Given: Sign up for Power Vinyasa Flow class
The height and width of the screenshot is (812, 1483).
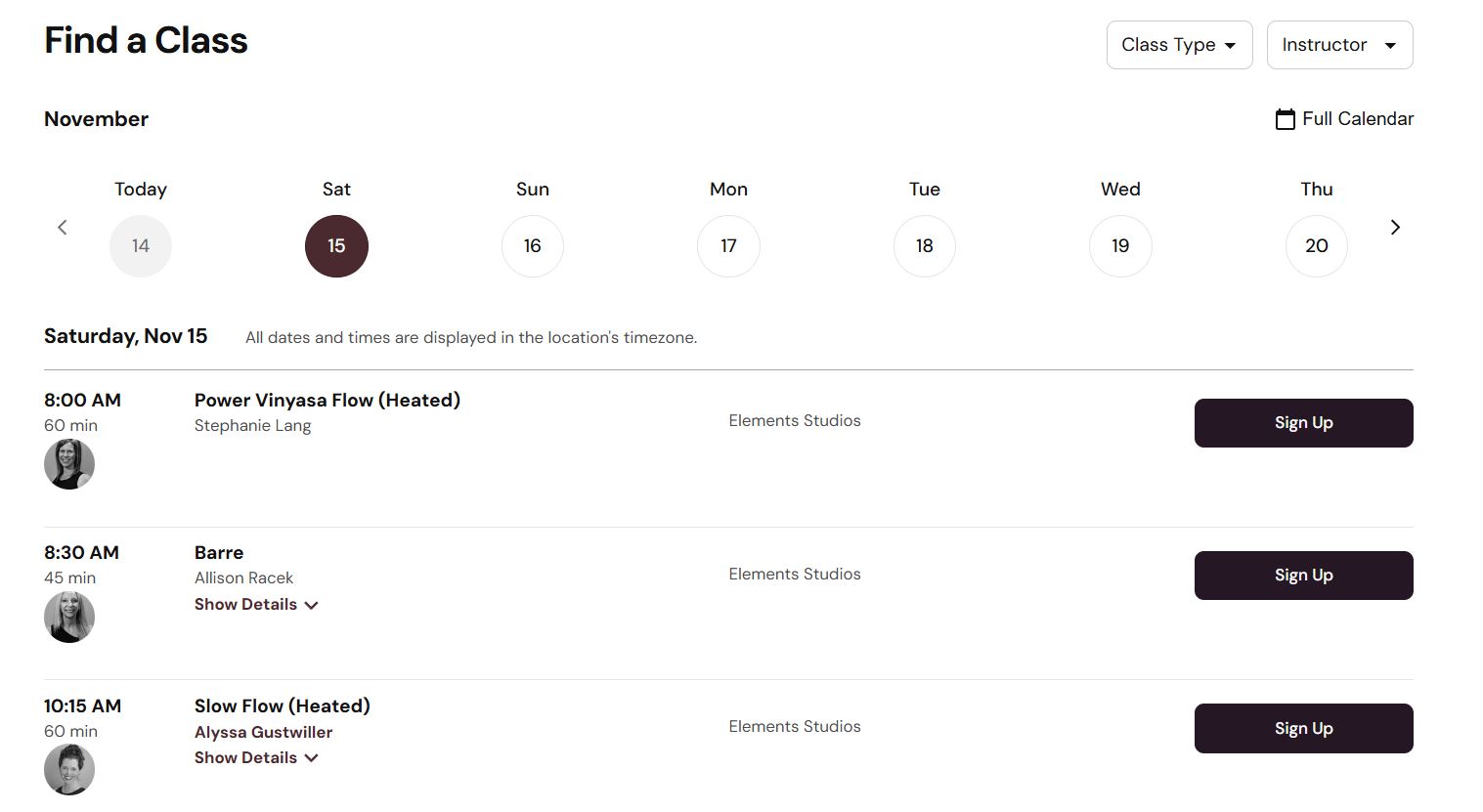Looking at the screenshot, I should click(1303, 423).
